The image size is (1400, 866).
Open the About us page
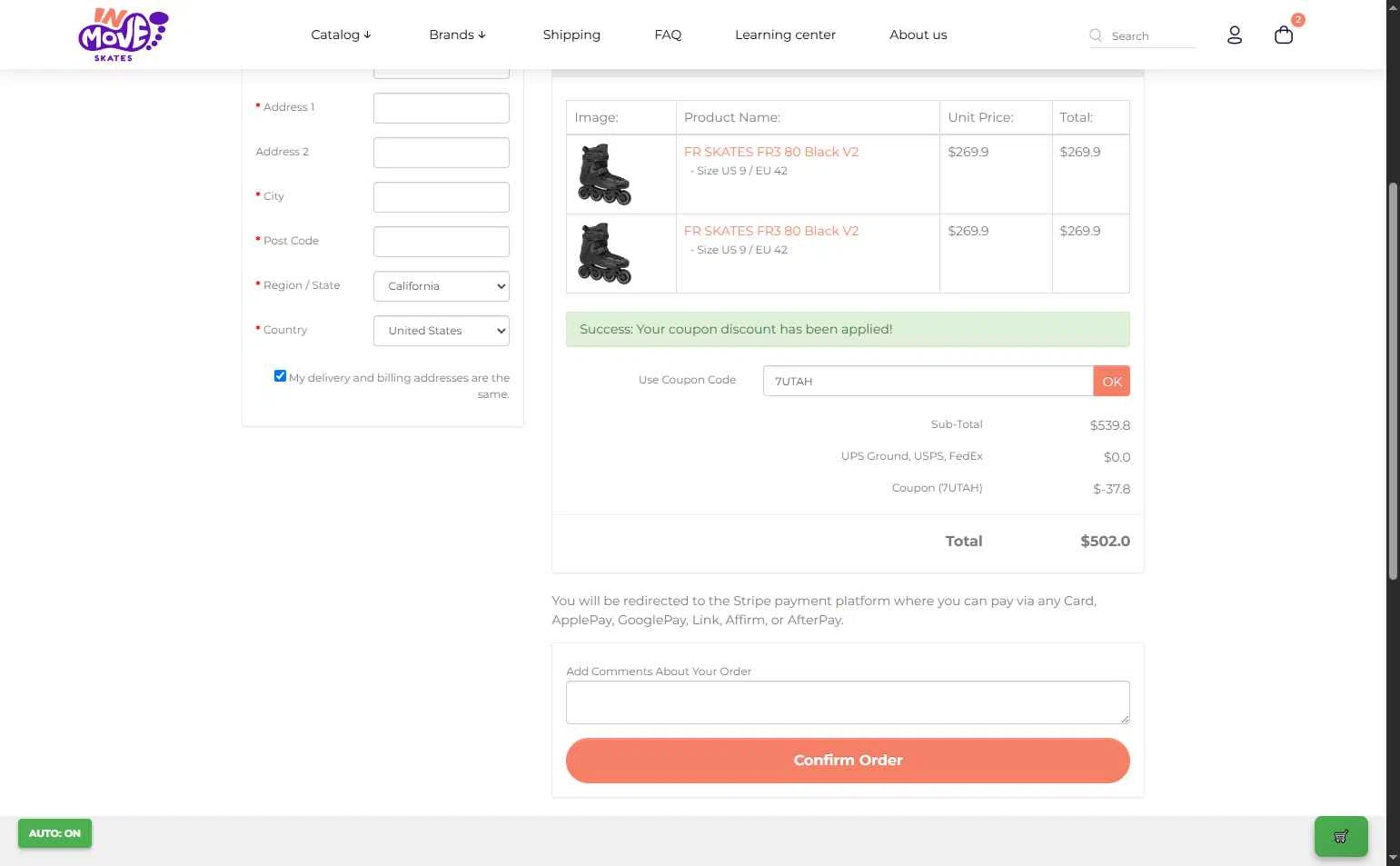pyautogui.click(x=918, y=35)
